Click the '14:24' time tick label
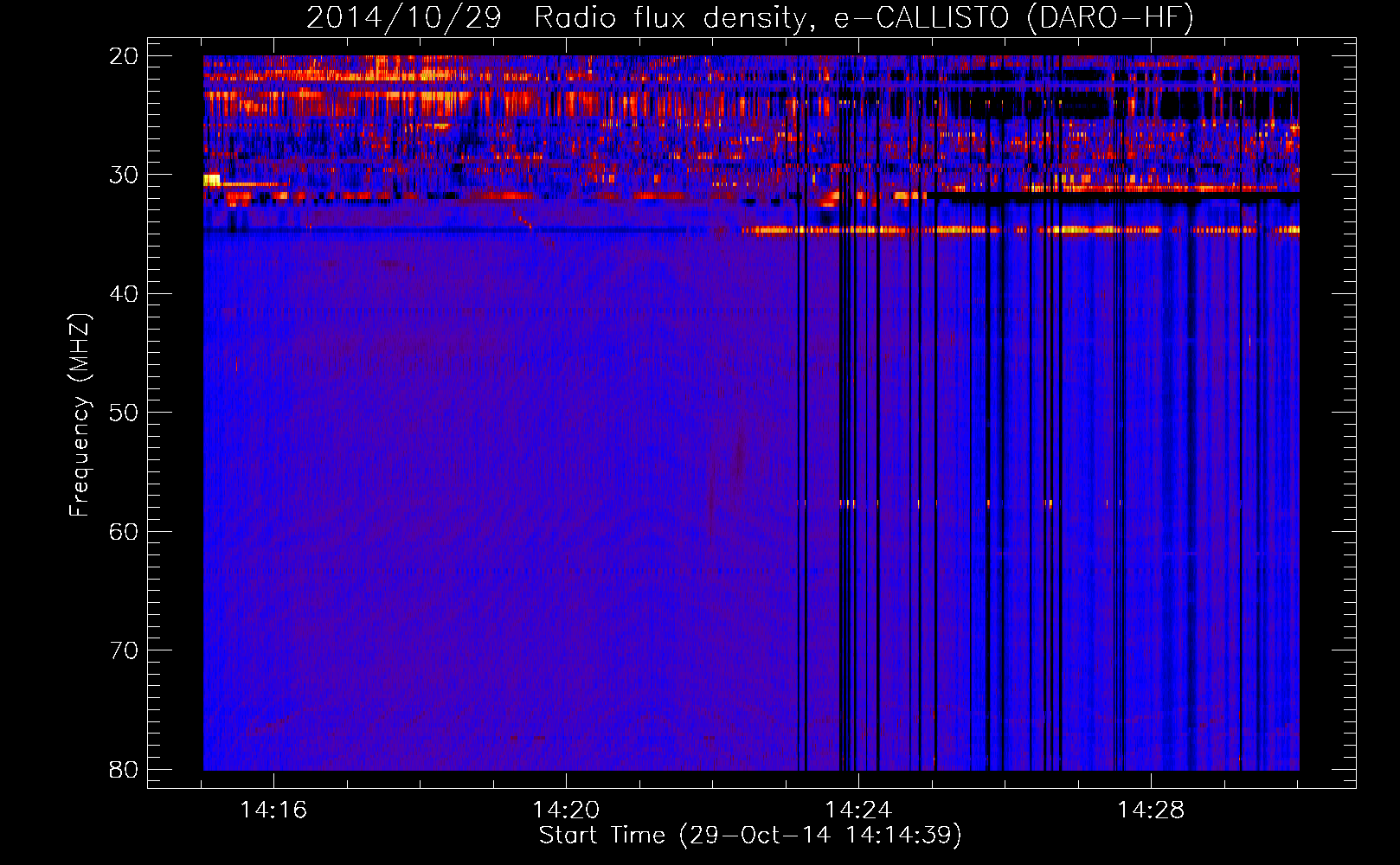 point(858,811)
